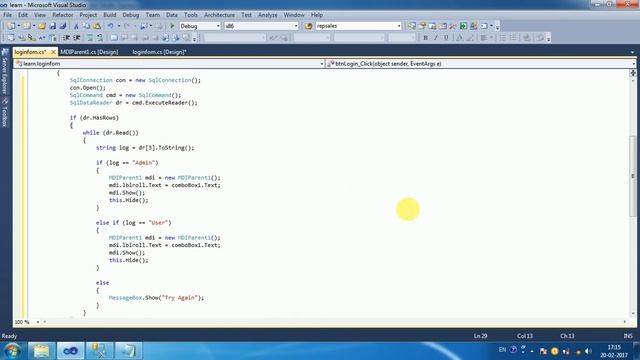Close the loginfom.cs* tab
Image resolution: width=640 pixels, height=360 pixels.
pyautogui.click(x=53, y=52)
